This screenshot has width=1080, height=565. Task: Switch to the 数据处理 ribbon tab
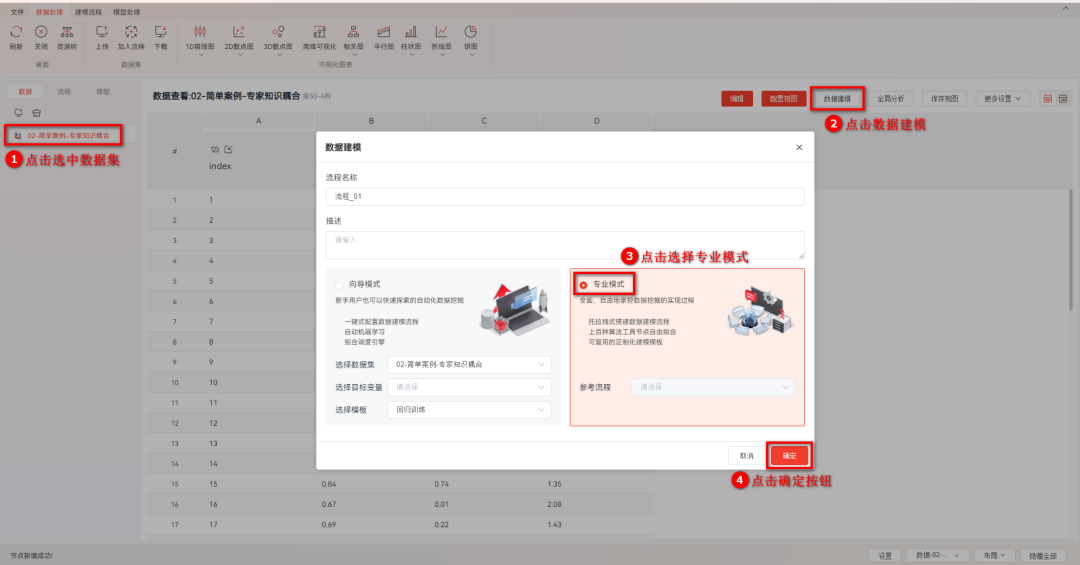coord(50,12)
